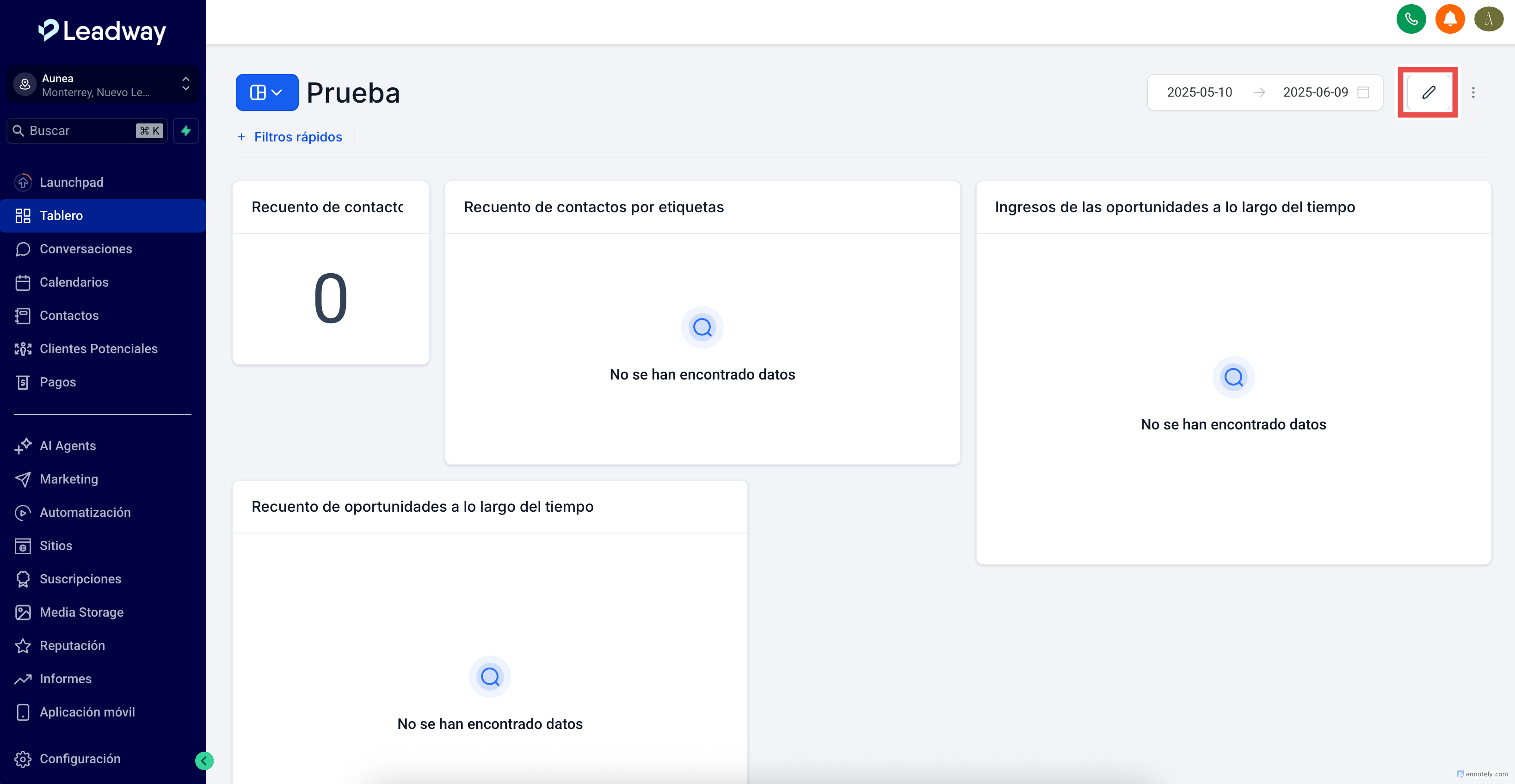Open Configuración settings
The image size is (1515, 784).
pyautogui.click(x=80, y=758)
